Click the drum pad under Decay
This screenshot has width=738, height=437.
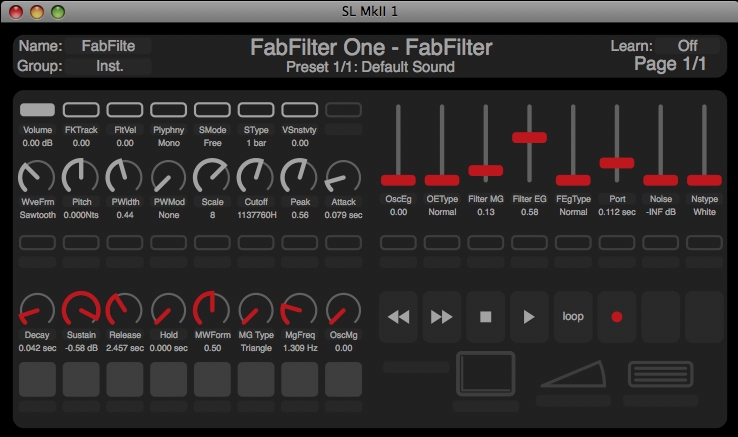37,379
